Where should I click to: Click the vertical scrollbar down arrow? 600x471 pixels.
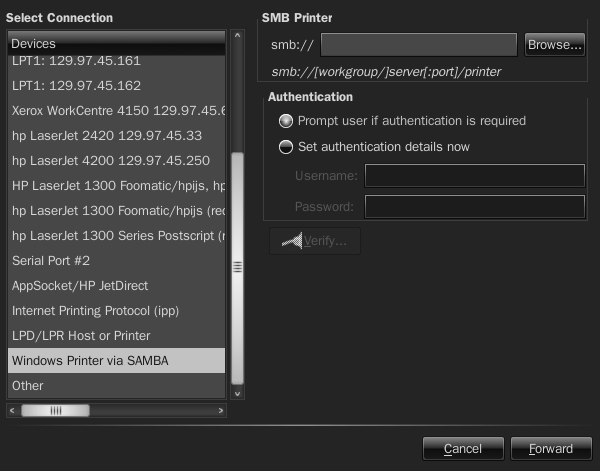pos(237,393)
